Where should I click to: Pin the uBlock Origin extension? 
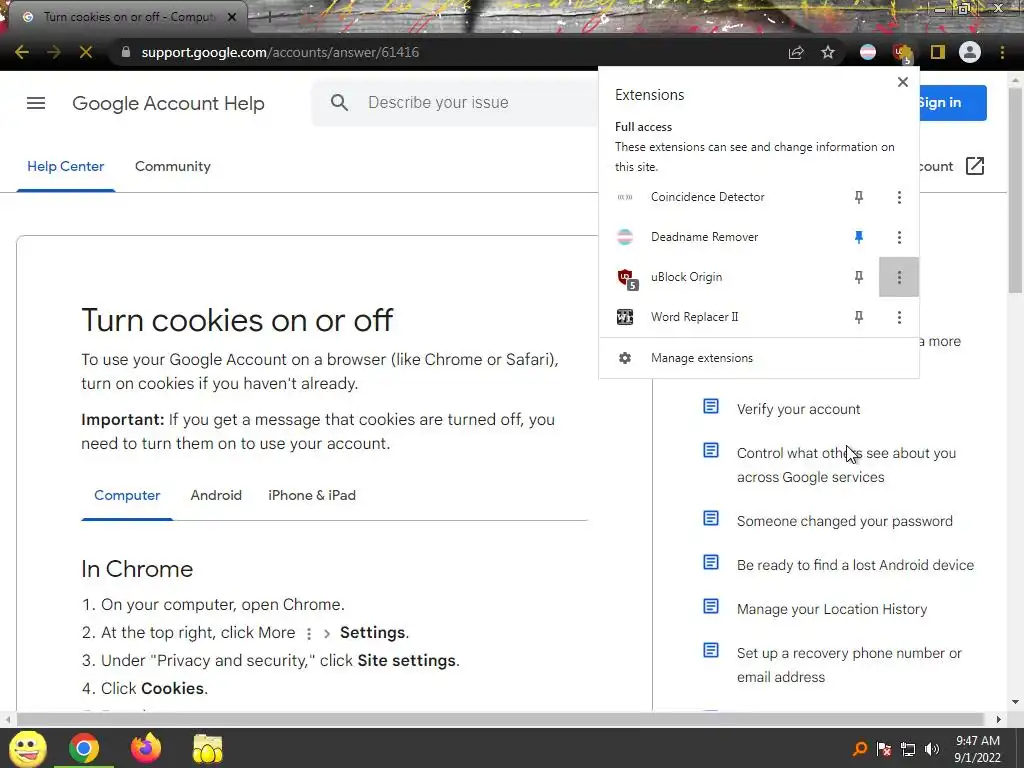pyautogui.click(x=859, y=277)
